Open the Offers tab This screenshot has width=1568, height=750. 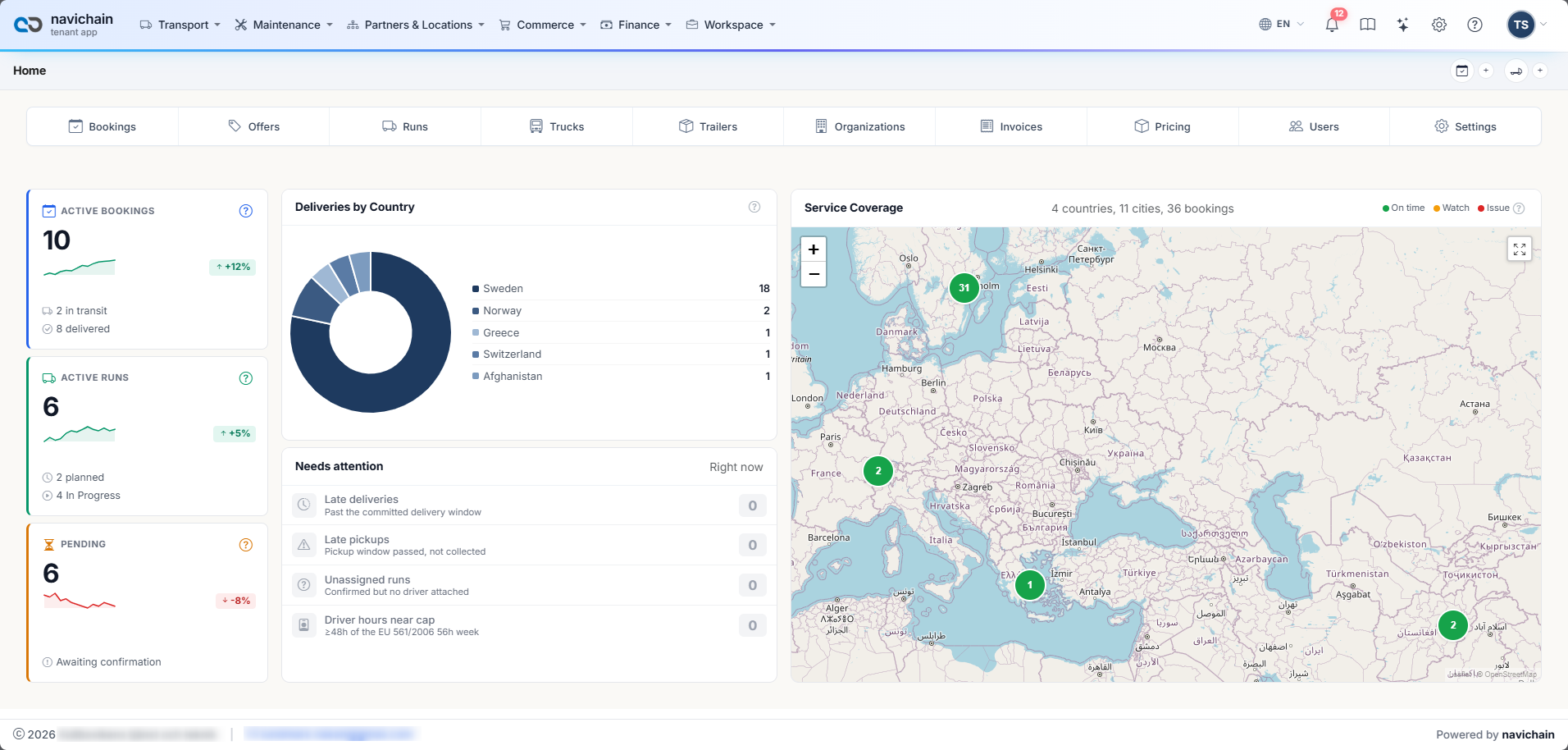tap(254, 126)
